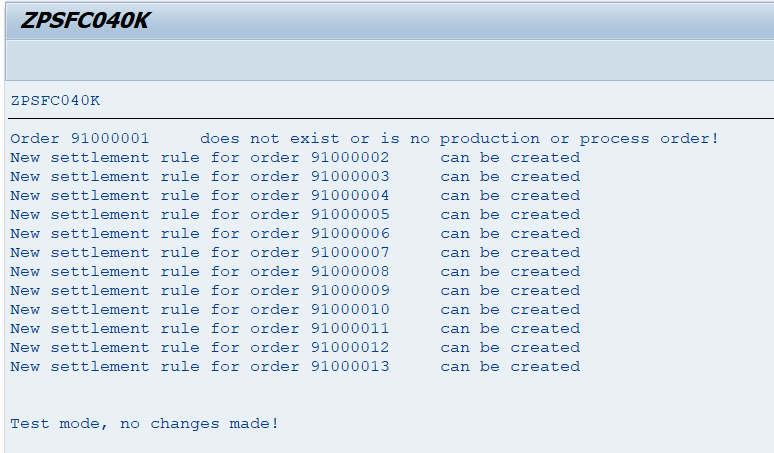
Task: Click "production or process order!" text
Action: click(579, 138)
